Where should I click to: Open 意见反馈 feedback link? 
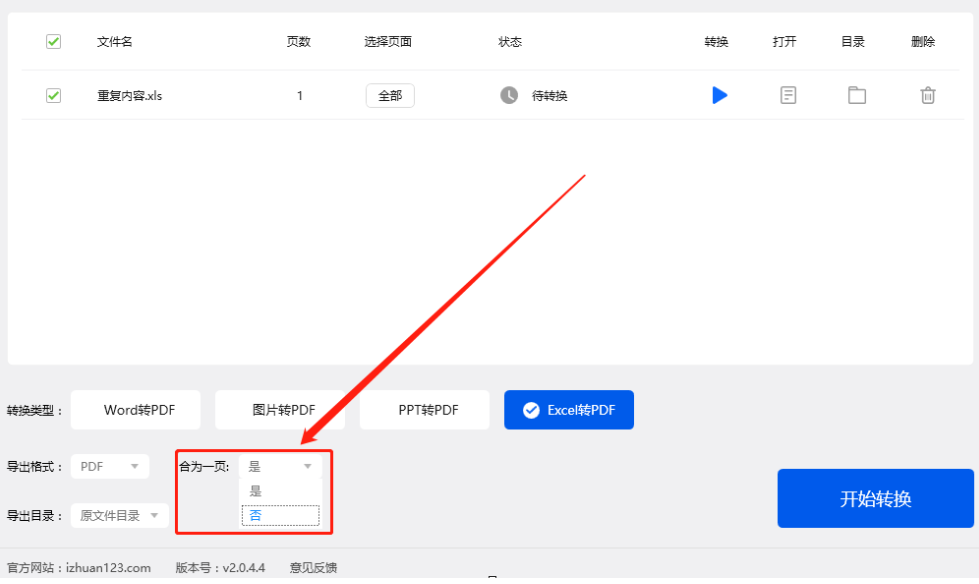point(313,568)
